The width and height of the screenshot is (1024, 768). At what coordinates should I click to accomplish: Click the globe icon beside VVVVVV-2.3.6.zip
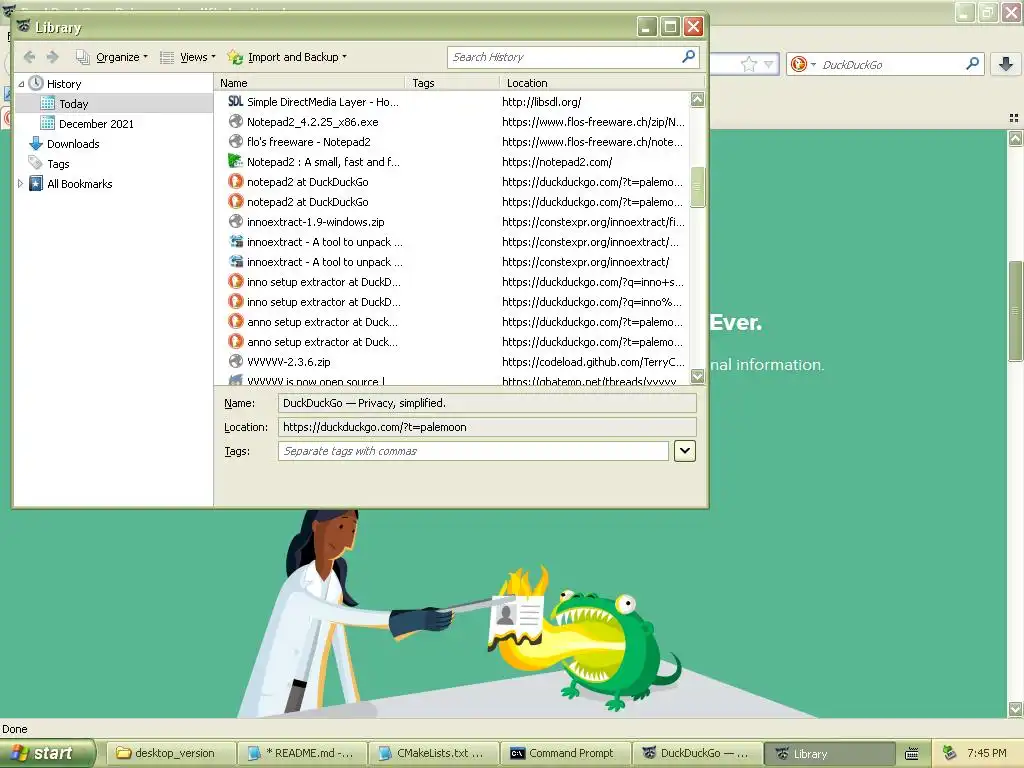click(235, 361)
